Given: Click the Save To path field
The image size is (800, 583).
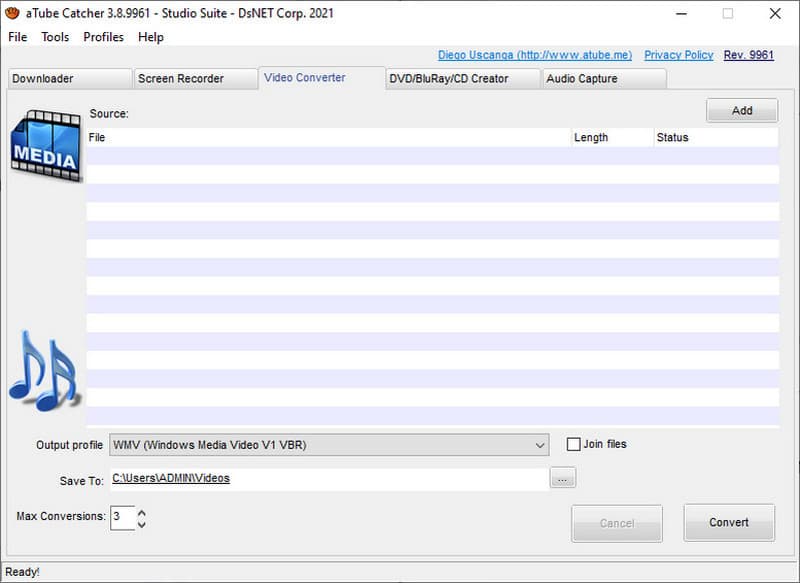Looking at the screenshot, I should [328, 479].
